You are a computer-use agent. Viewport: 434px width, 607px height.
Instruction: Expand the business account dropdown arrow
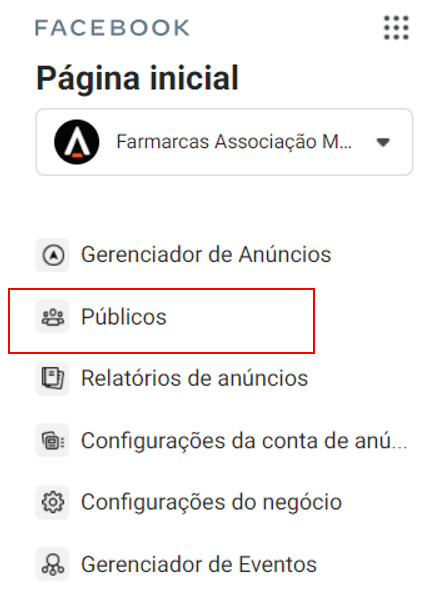point(383,142)
